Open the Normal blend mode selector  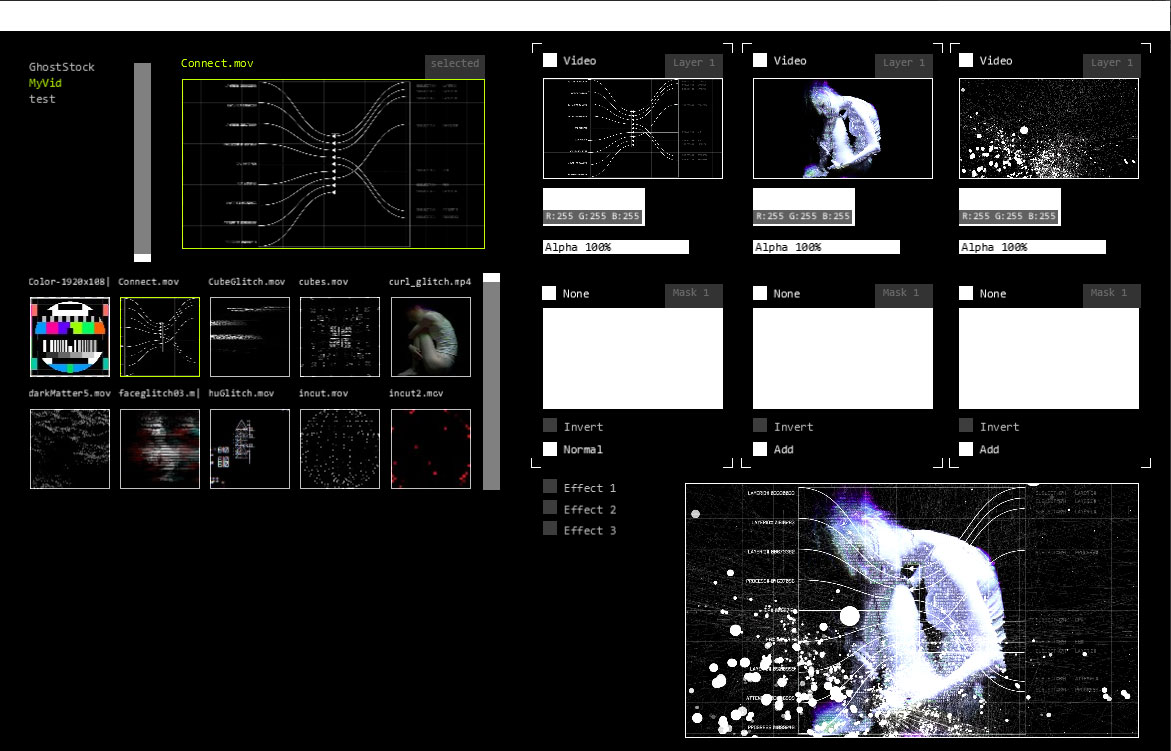point(550,449)
